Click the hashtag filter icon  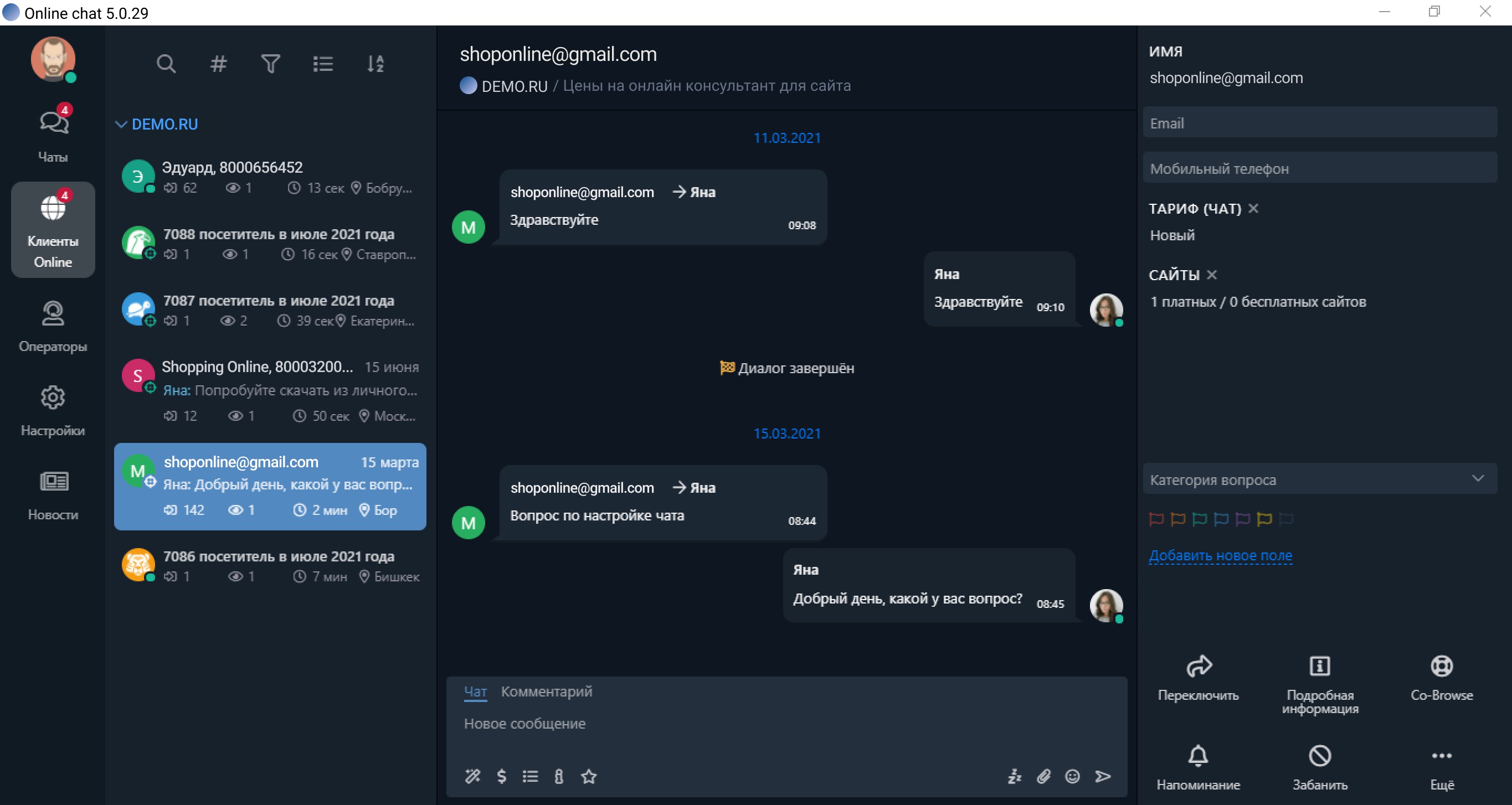[218, 63]
